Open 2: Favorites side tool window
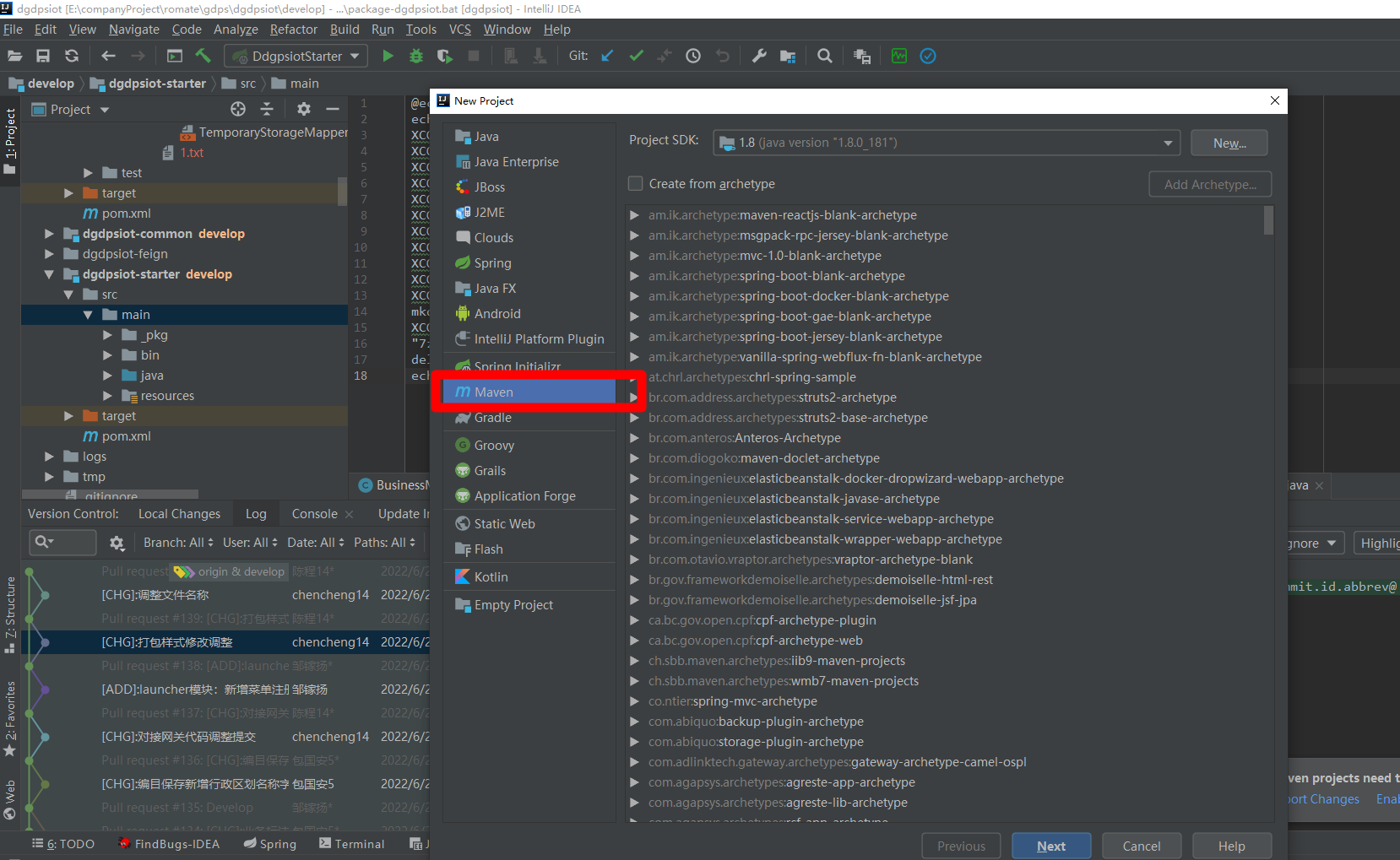 click(10, 718)
